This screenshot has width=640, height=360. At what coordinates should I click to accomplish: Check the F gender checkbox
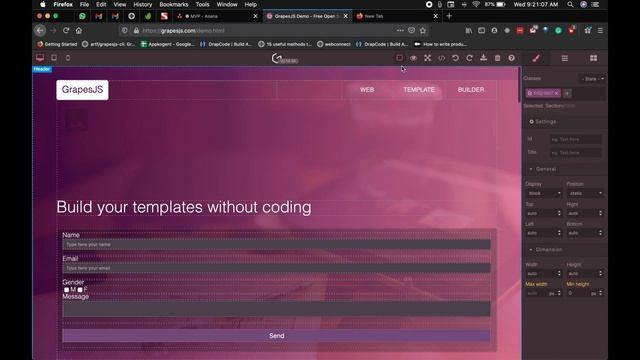80,290
